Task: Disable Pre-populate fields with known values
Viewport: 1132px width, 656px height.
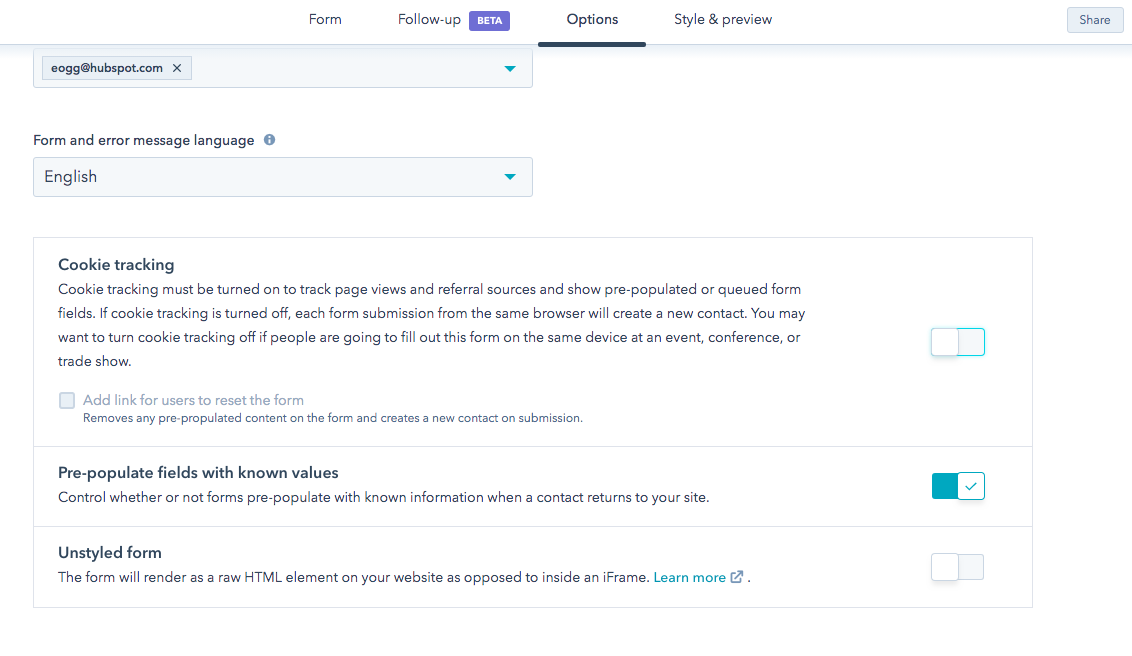Action: click(957, 486)
